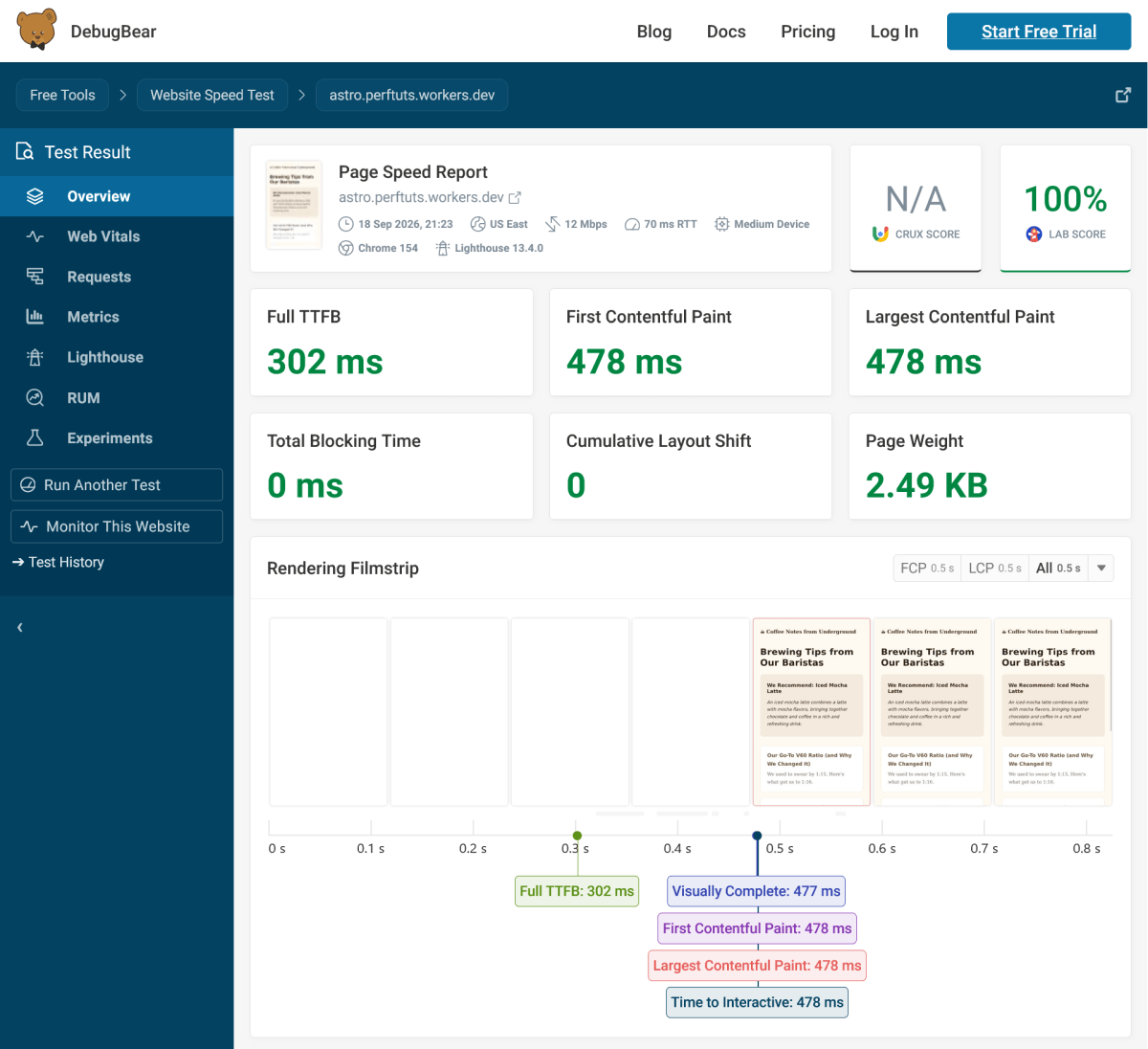The image size is (1148, 1049).
Task: Click the Lab Score Chrome icon
Action: (1033, 234)
